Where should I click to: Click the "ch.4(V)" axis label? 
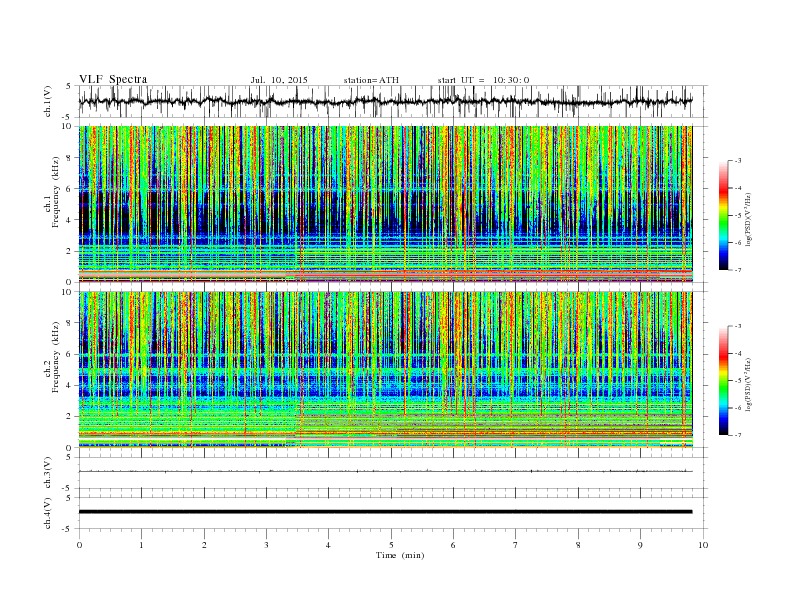pos(48,514)
